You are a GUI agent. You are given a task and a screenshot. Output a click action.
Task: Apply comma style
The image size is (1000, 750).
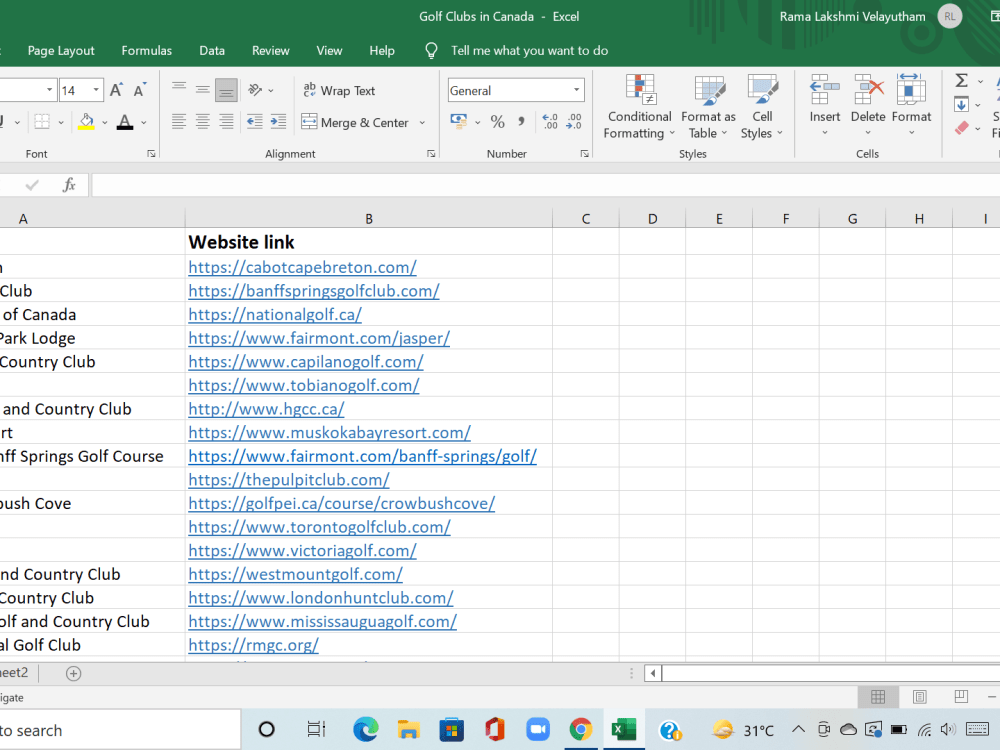tap(521, 121)
